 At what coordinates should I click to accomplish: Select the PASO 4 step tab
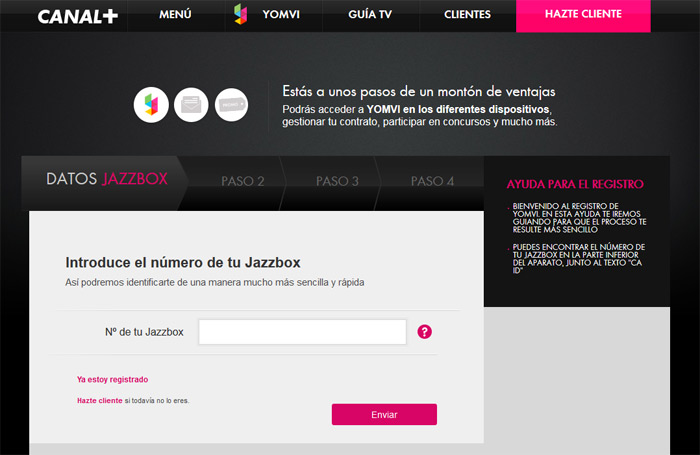(432, 181)
